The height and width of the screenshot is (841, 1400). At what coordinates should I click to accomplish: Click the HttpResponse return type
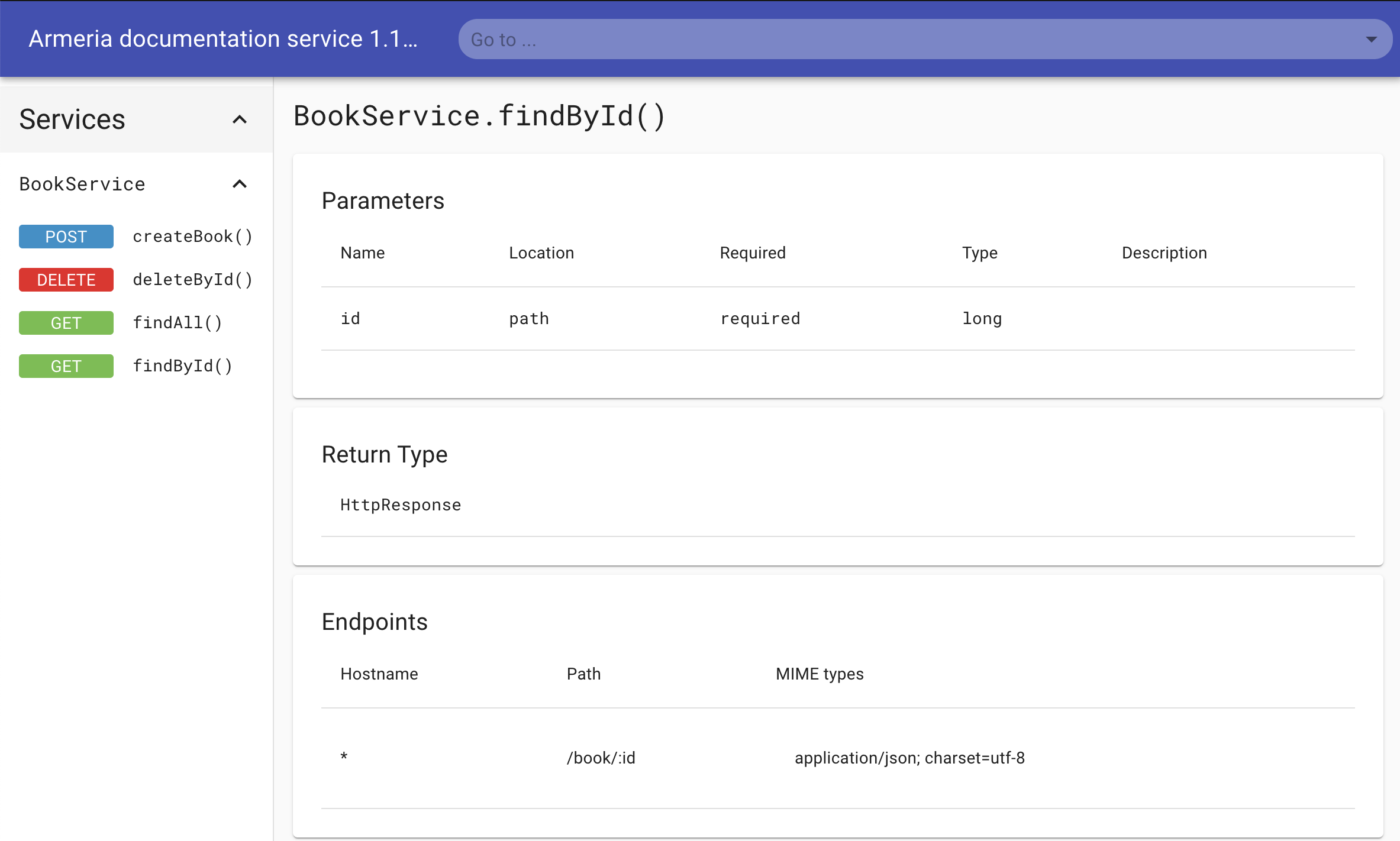point(401,505)
